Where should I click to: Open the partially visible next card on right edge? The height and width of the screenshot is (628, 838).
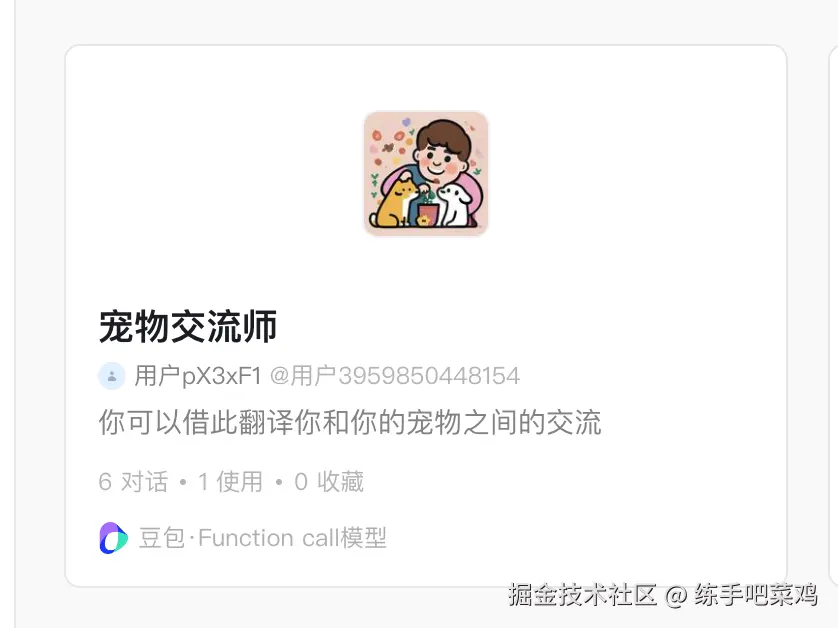click(833, 315)
